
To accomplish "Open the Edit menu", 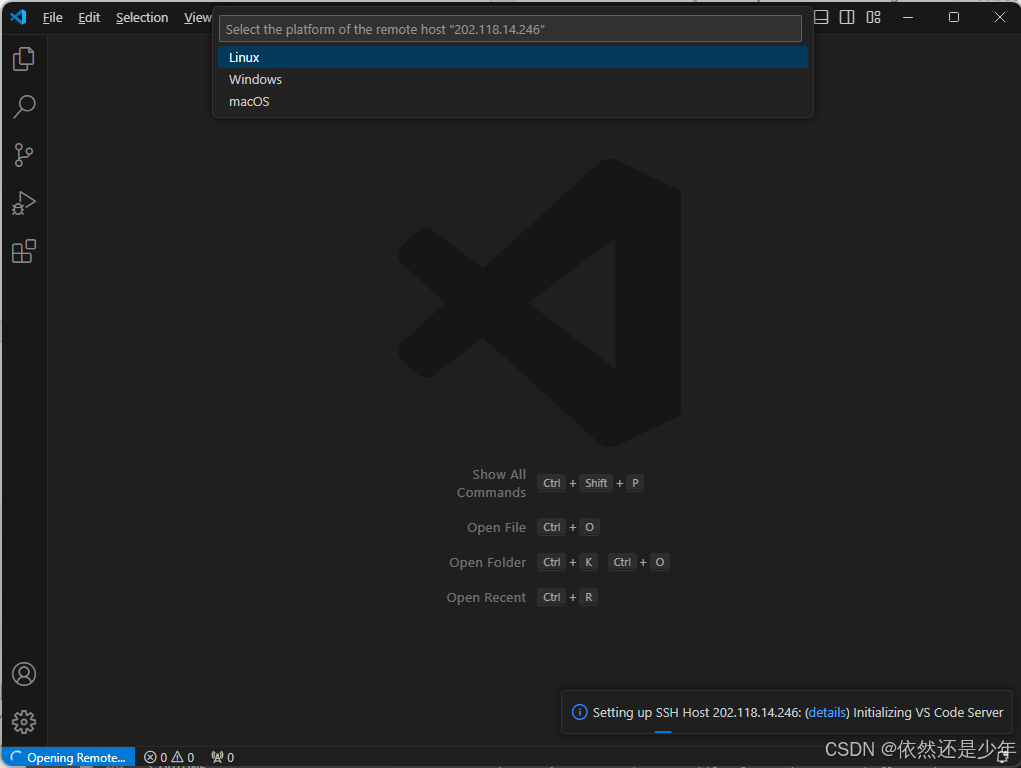I will pos(89,18).
